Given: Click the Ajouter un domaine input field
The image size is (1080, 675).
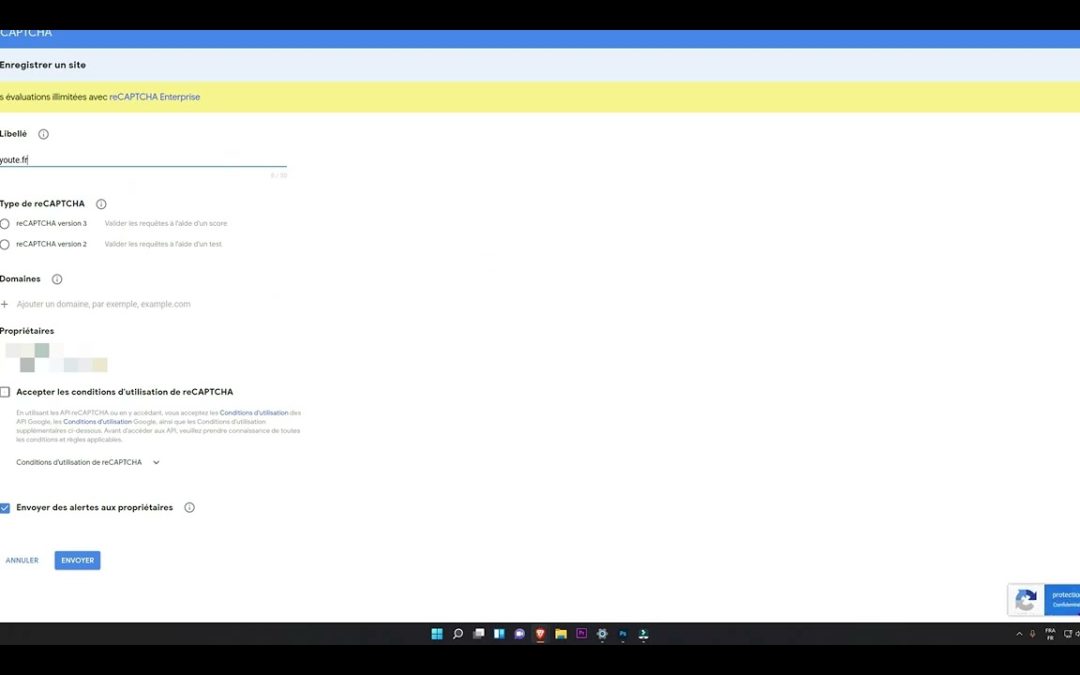Looking at the screenshot, I should click(x=103, y=304).
